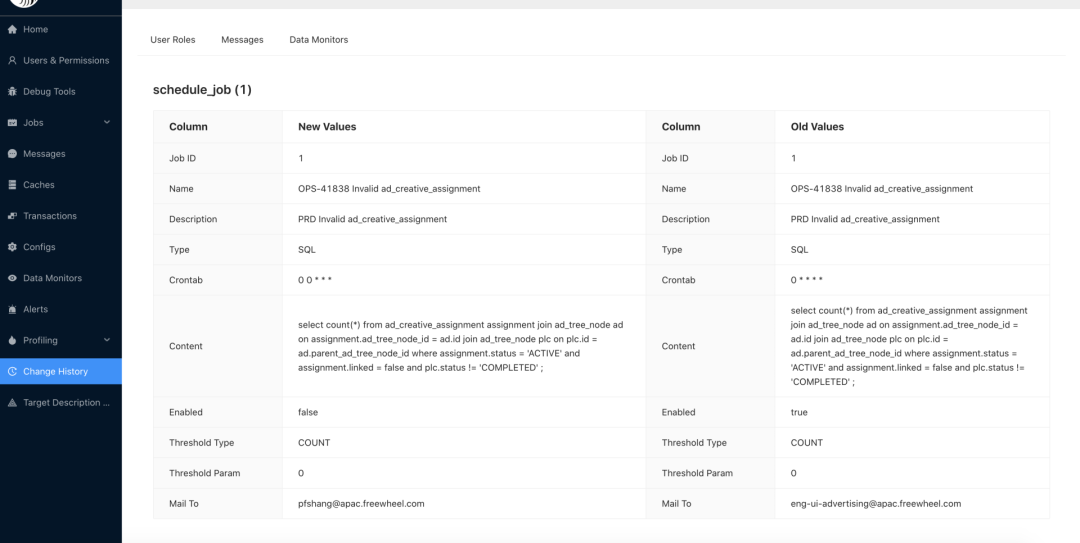Click the Transactions sidebar icon
The image size is (1080, 543).
click(x=12, y=216)
